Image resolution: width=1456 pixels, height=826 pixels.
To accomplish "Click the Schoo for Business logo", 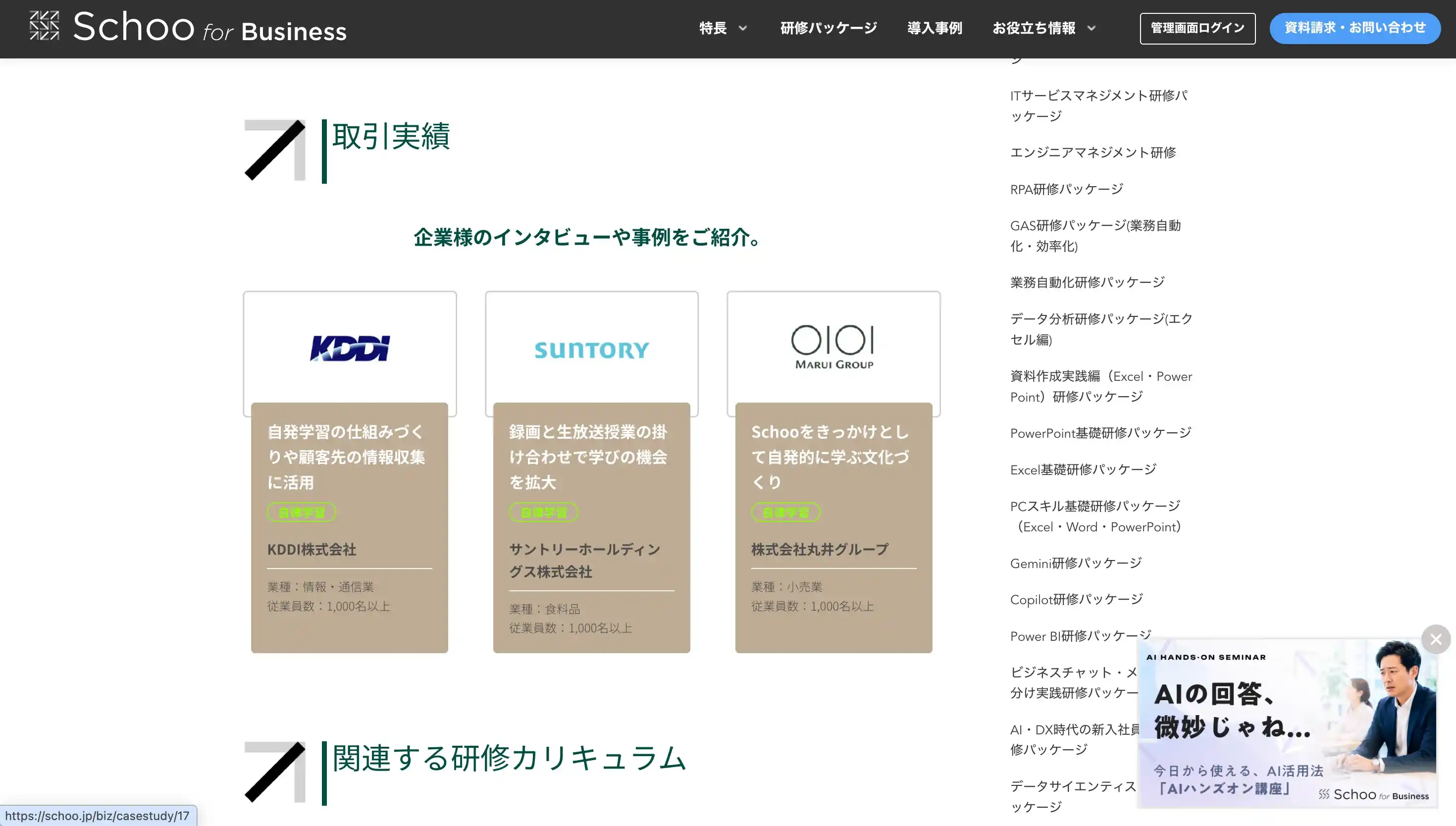I will [188, 27].
